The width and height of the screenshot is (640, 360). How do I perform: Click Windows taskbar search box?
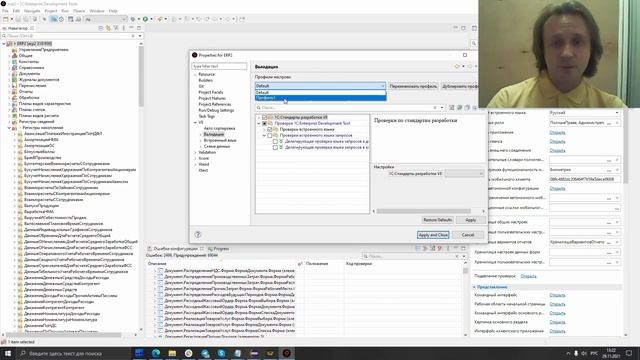point(73,353)
